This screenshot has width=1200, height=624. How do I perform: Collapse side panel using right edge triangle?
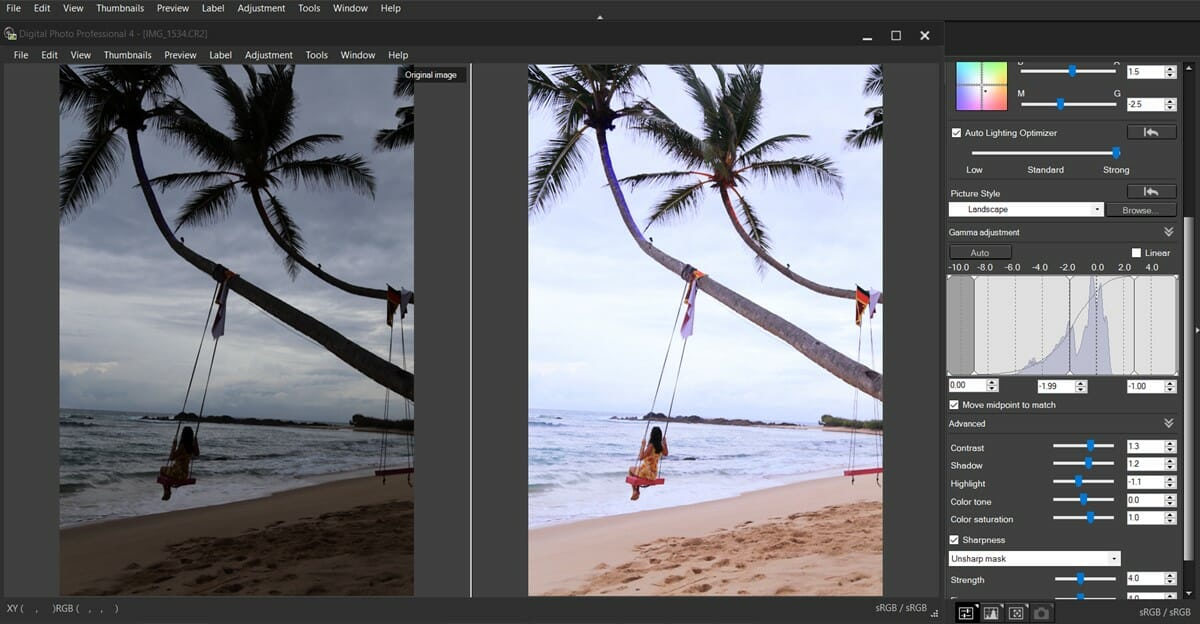point(1196,329)
